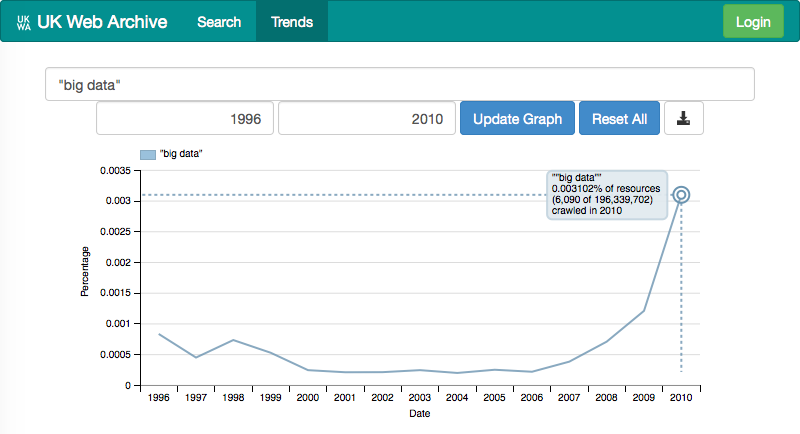Toggle the "big data" legend label

click(181, 154)
